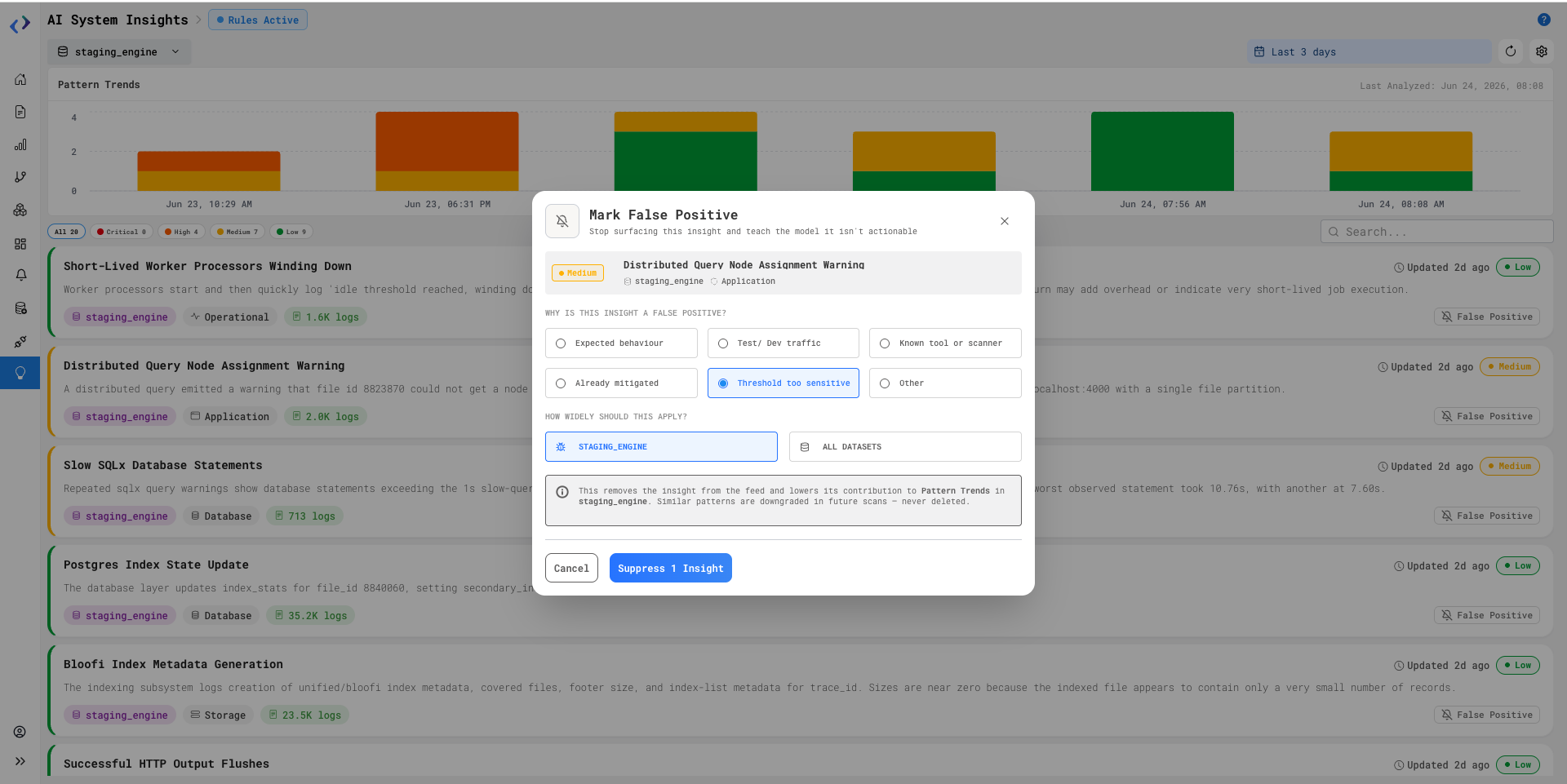Click the Jun 24, 07:56 AM green bar
Viewport: 1567px width, 784px height.
1162,152
